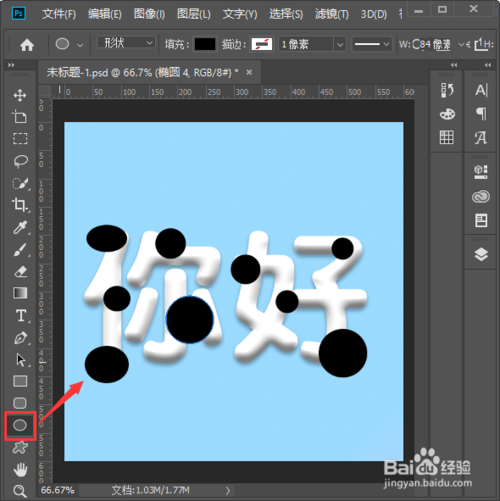Click the 文档:1.03M/1.77M status text
The height and width of the screenshot is (501, 500).
pos(150,490)
